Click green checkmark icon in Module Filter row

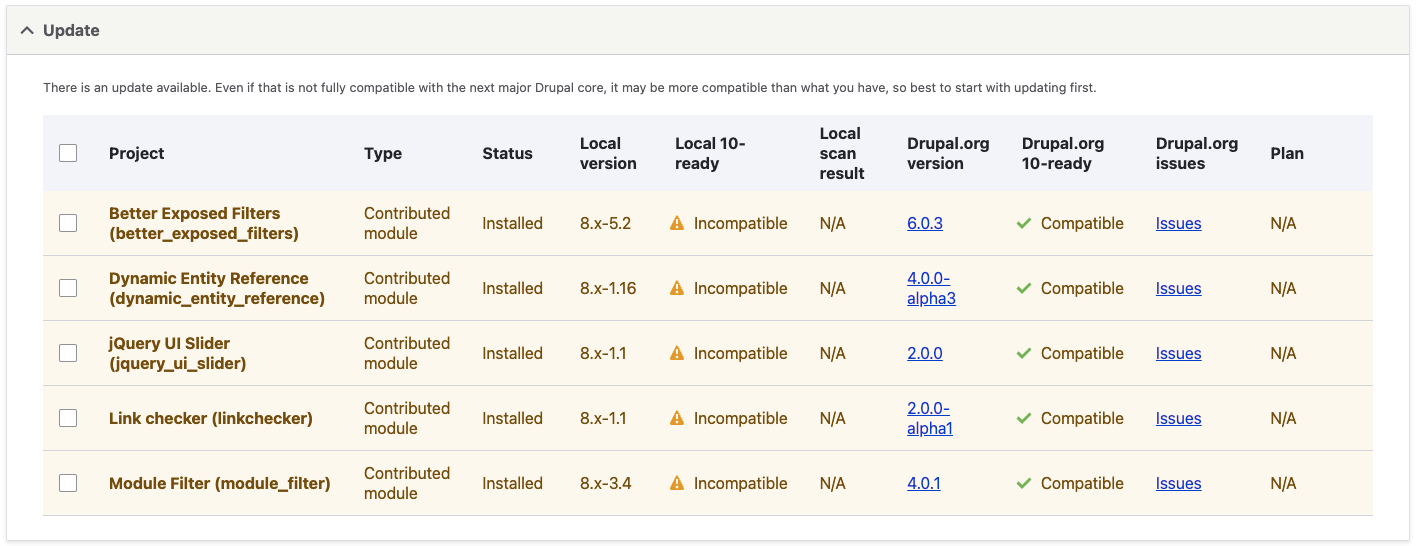pyautogui.click(x=1023, y=483)
